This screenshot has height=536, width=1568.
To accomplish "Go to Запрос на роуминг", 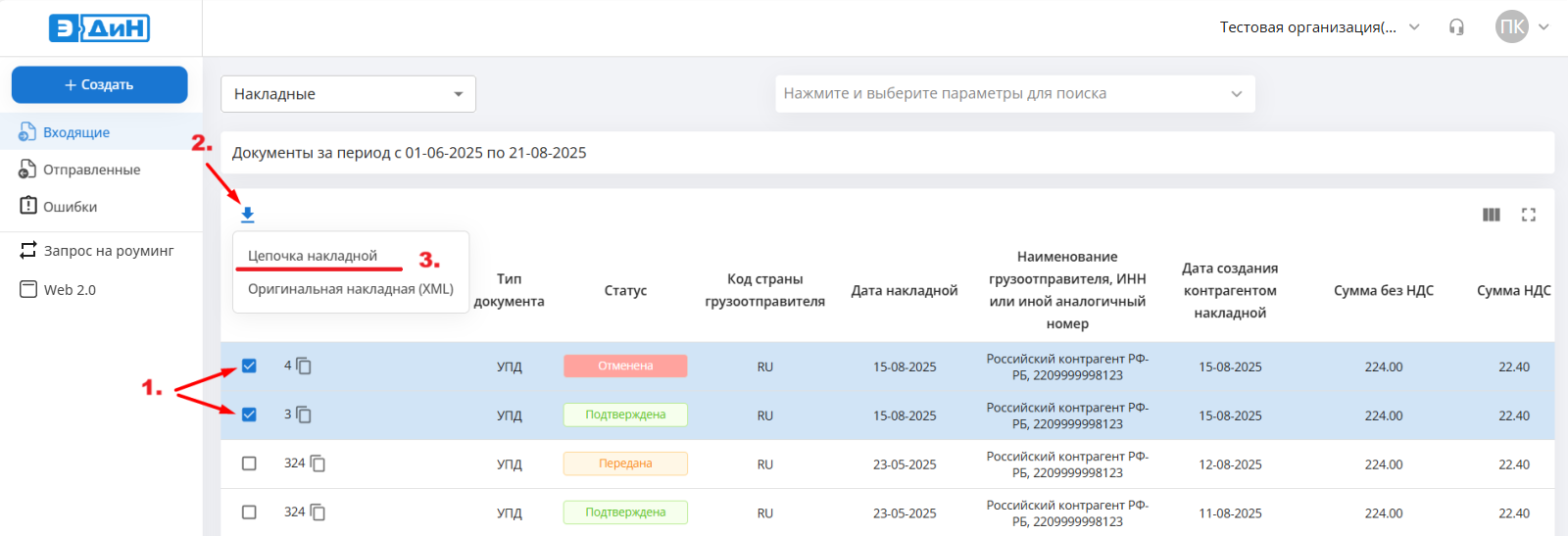I will pos(108,251).
